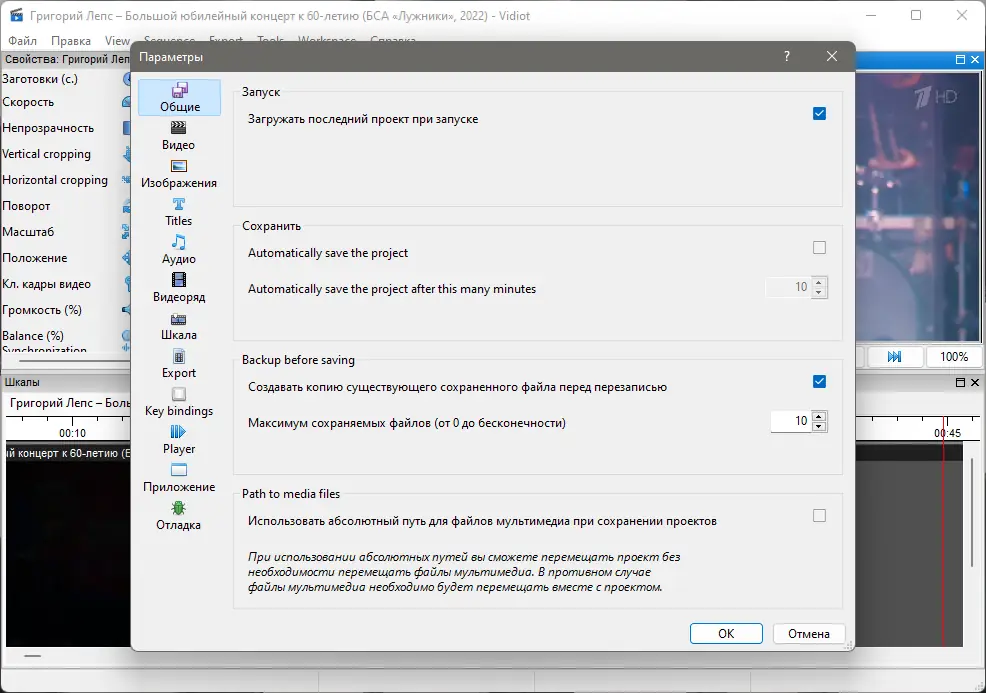Decrease the autosave minutes spinner
The image size is (986, 693).
coord(819,292)
